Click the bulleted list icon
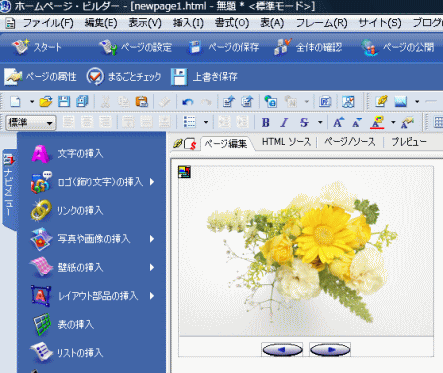 coord(190,122)
